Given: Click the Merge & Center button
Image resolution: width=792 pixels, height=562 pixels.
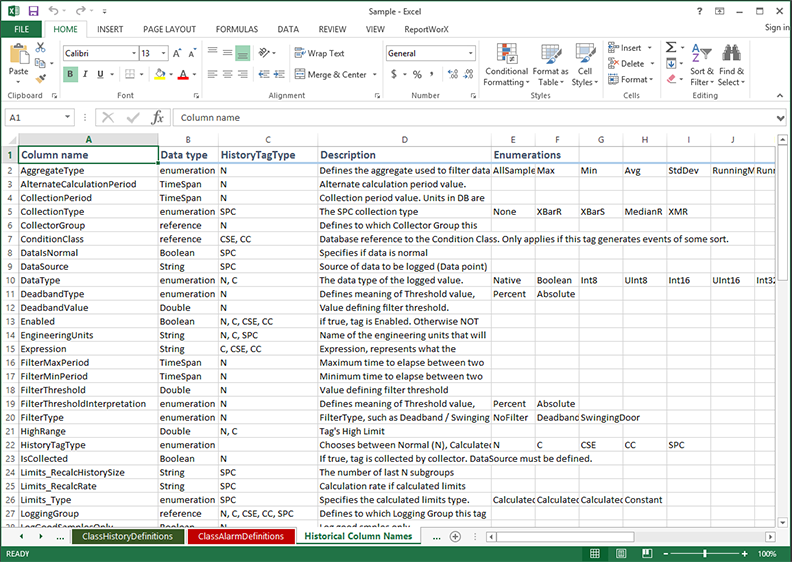Looking at the screenshot, I should tap(331, 74).
